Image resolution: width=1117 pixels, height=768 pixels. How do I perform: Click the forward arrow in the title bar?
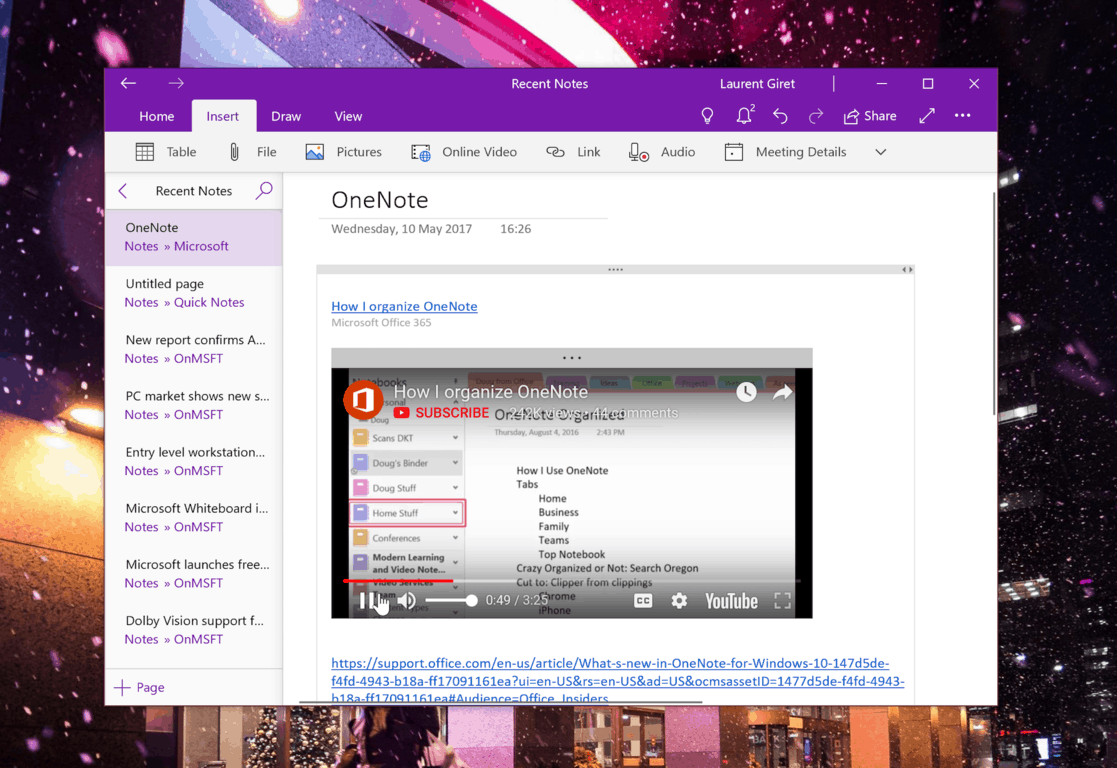176,83
